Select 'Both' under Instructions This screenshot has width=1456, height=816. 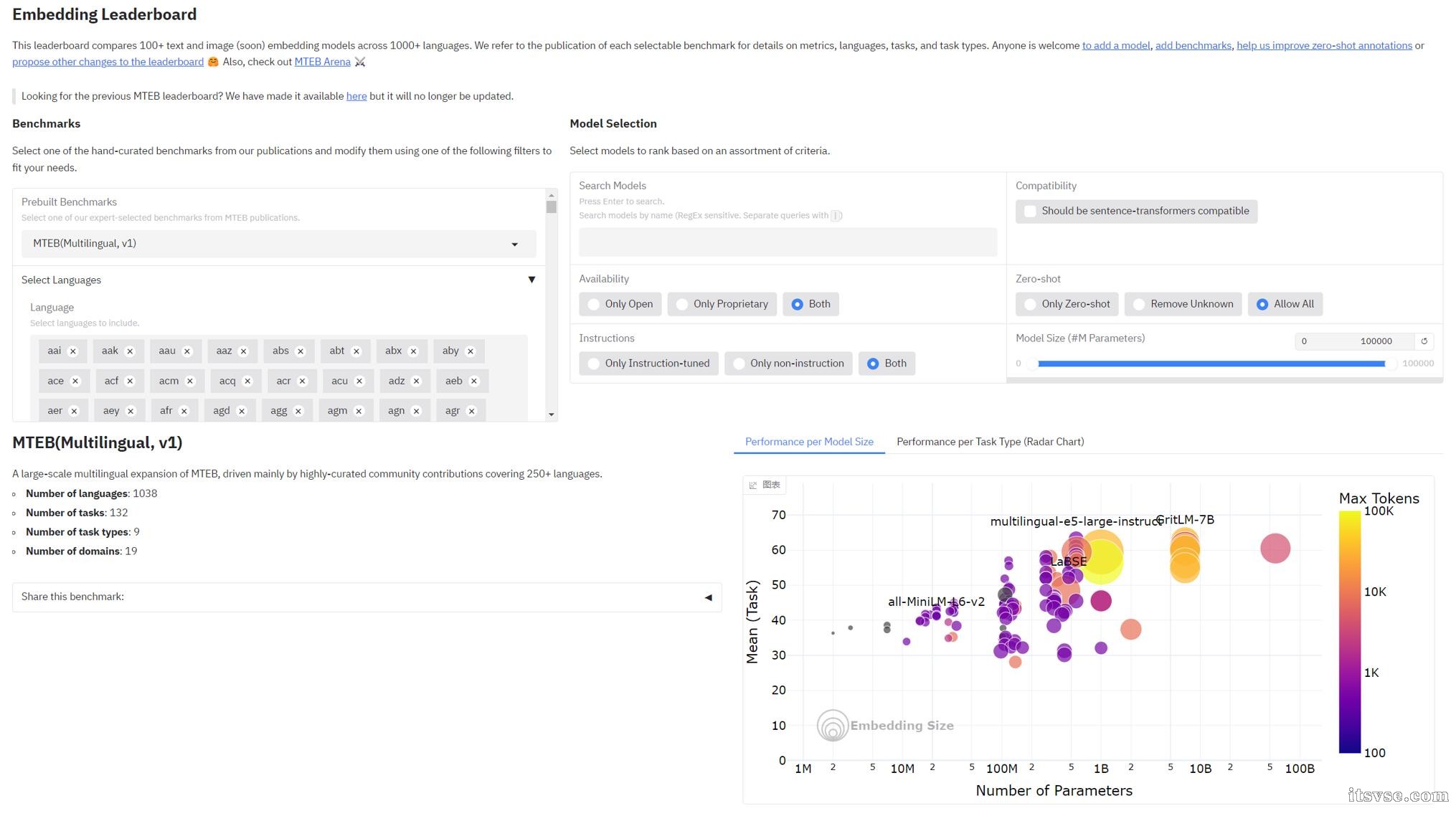[887, 364]
